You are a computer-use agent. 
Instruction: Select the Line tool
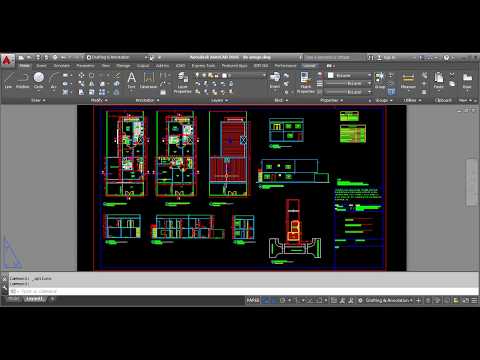point(8,80)
